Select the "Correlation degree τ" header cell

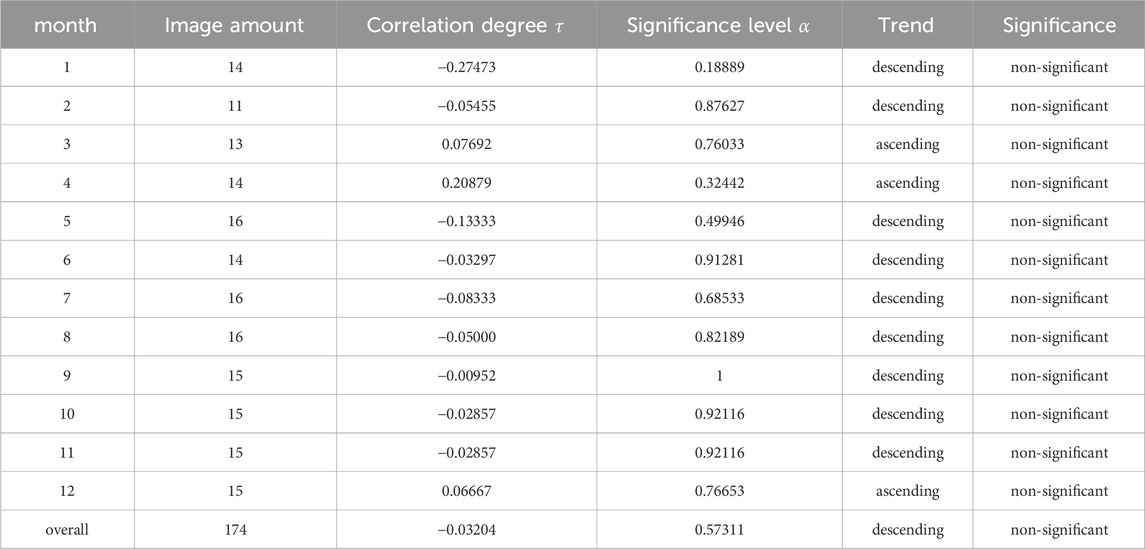466,26
